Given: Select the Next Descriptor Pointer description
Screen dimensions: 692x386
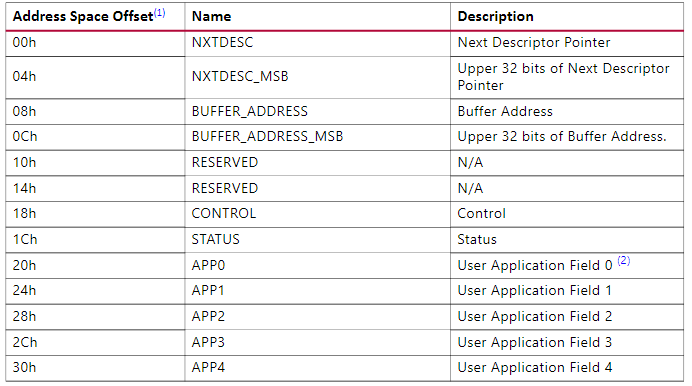Looking at the screenshot, I should coord(534,42).
